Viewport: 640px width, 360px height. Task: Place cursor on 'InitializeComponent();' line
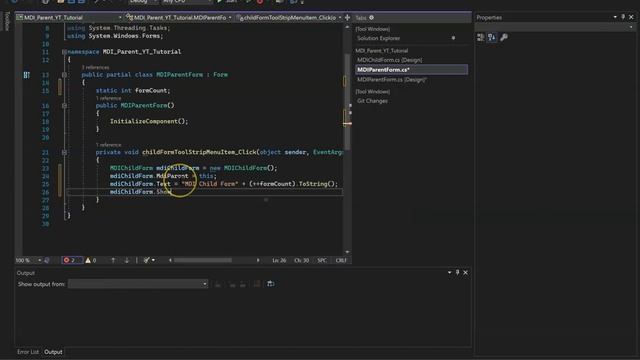coord(149,121)
